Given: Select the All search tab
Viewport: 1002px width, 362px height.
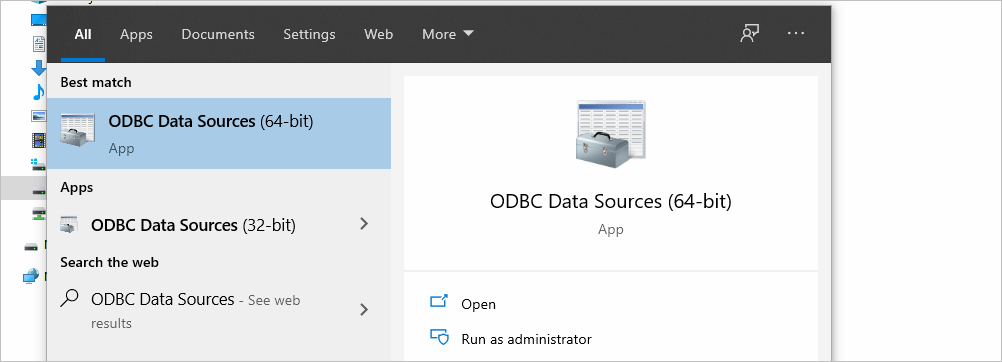Looking at the screenshot, I should (83, 35).
